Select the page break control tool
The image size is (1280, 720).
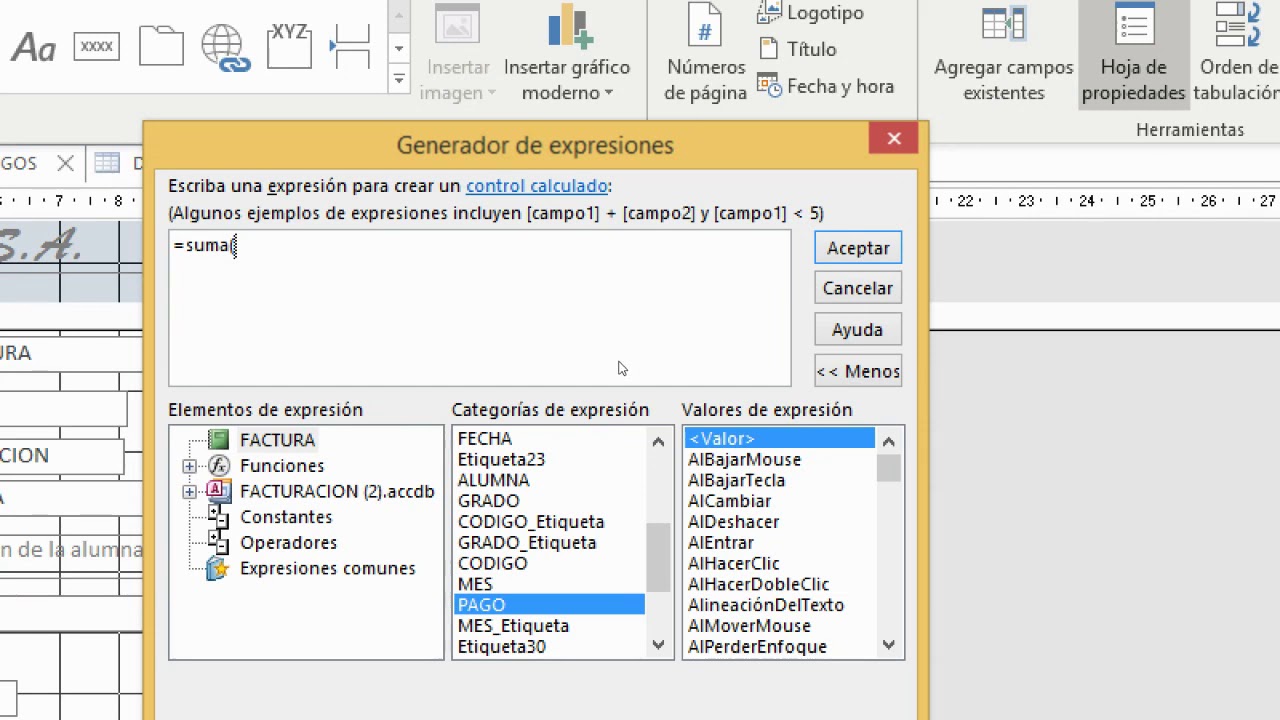point(350,45)
